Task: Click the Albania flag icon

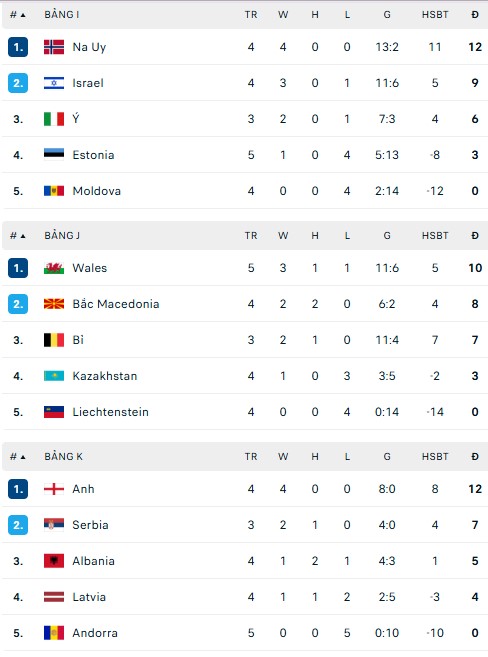Action: (x=54, y=561)
